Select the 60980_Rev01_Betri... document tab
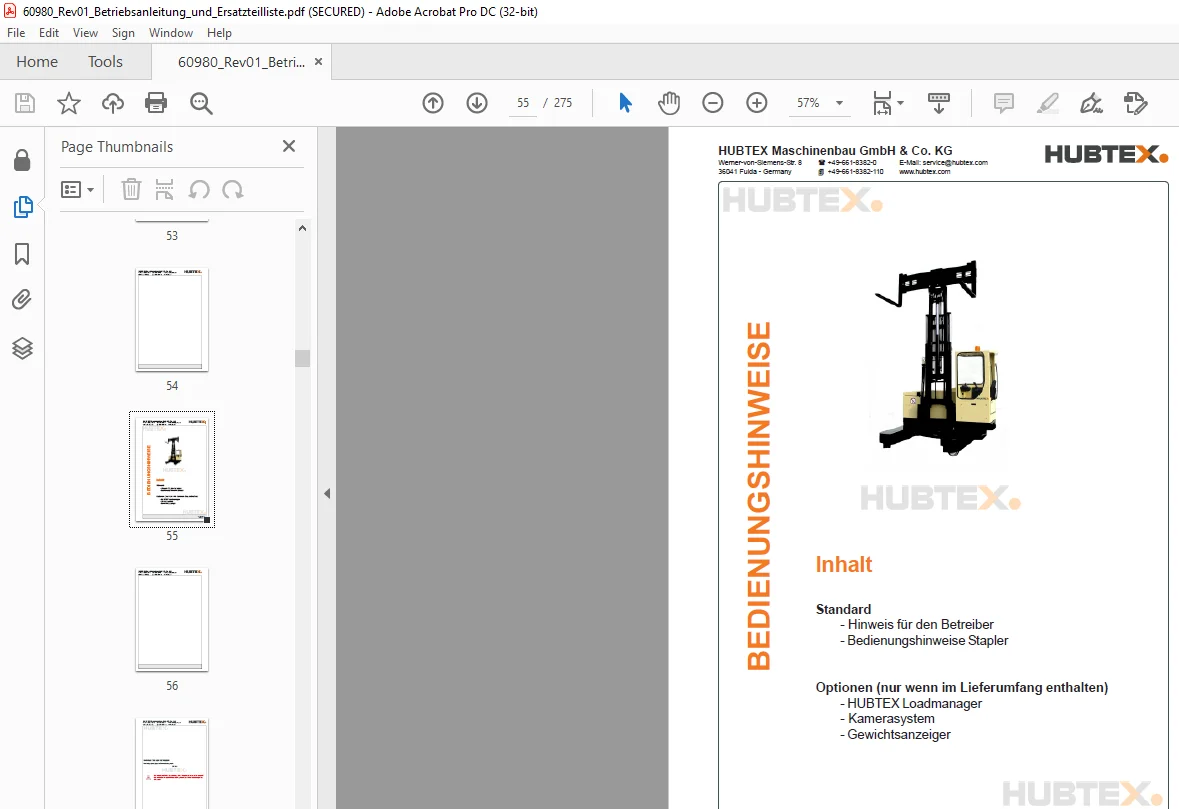 click(241, 62)
